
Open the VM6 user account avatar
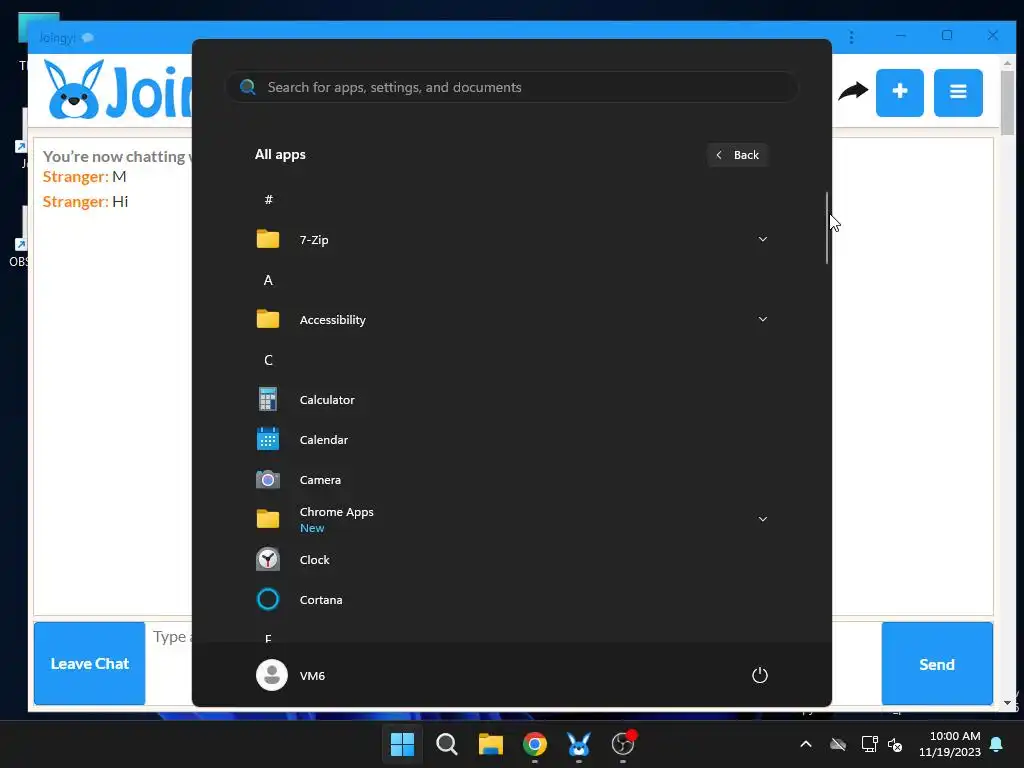point(272,675)
